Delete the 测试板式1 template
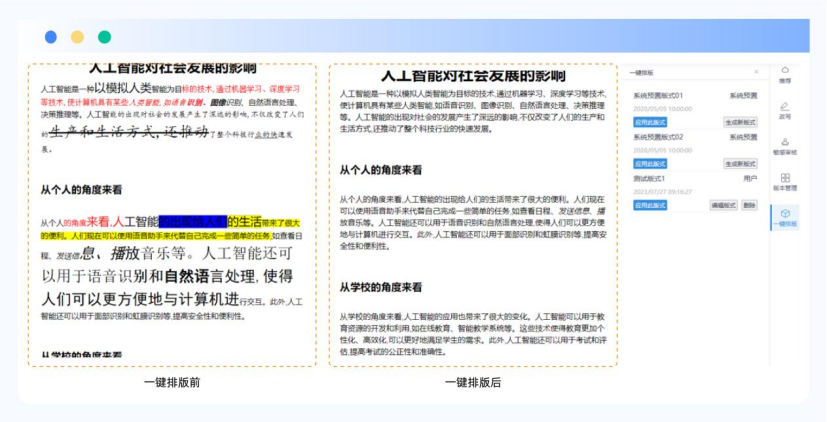 [x=749, y=204]
